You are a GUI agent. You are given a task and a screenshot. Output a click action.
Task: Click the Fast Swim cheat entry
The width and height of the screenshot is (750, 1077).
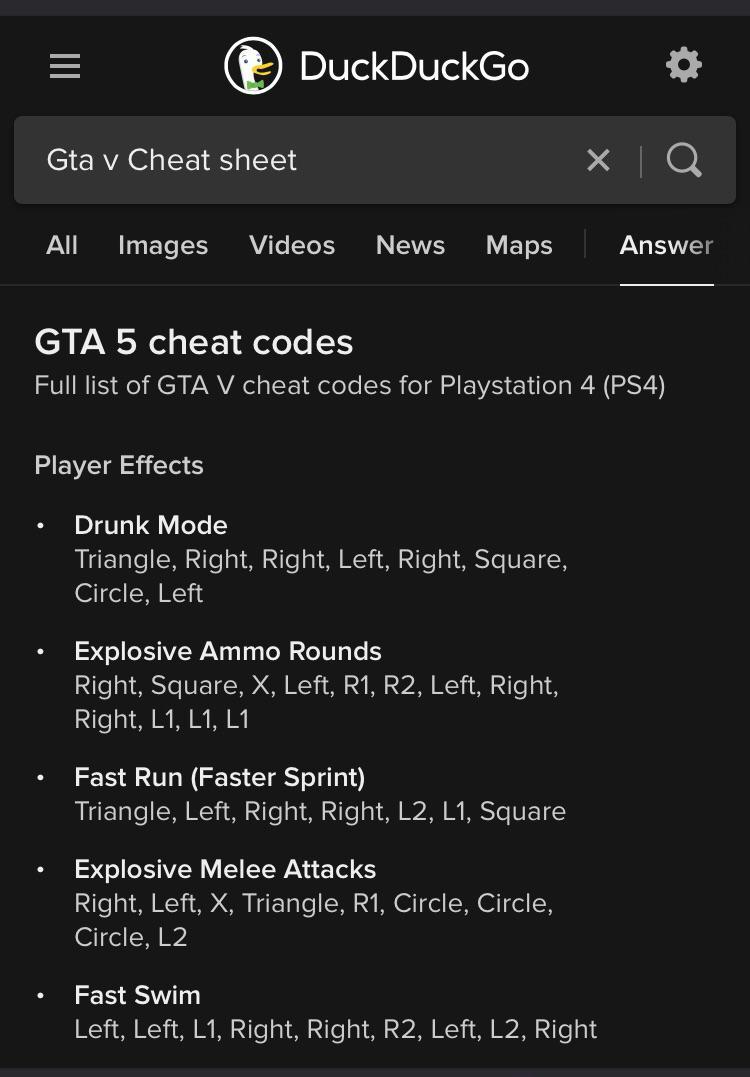(137, 995)
